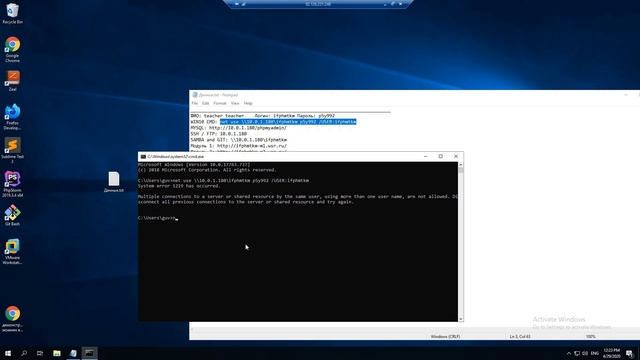The width and height of the screenshot is (640, 360).
Task: Open the File menu in Notepad
Action: click(x=195, y=103)
